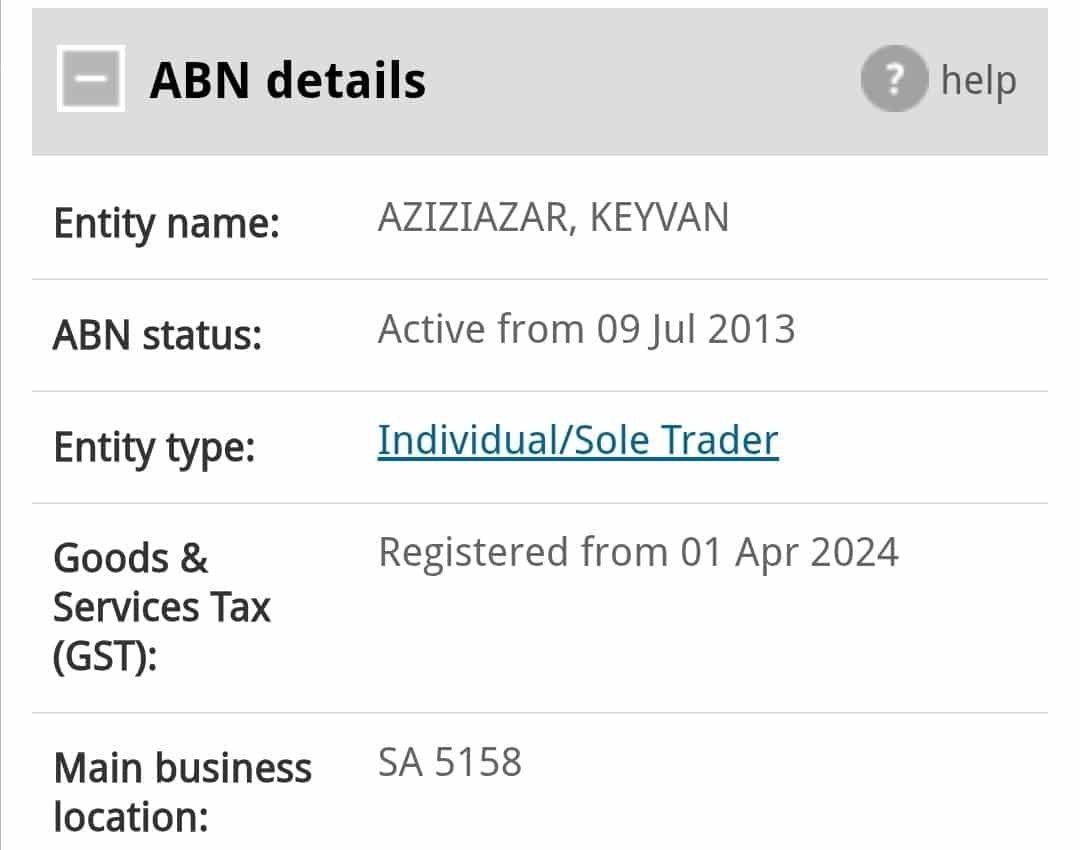Click the state abbreviation SA
The image size is (1080, 850).
coord(401,763)
